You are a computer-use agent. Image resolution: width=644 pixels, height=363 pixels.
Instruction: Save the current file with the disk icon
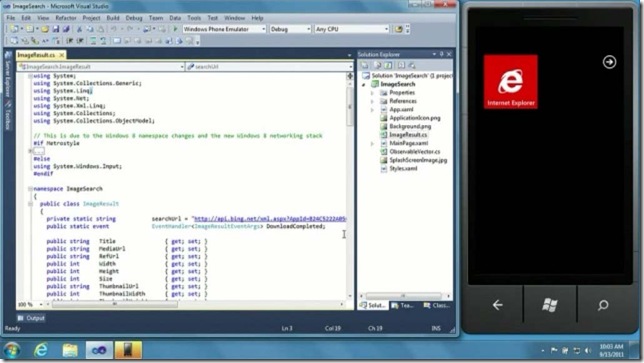[x=55, y=29]
